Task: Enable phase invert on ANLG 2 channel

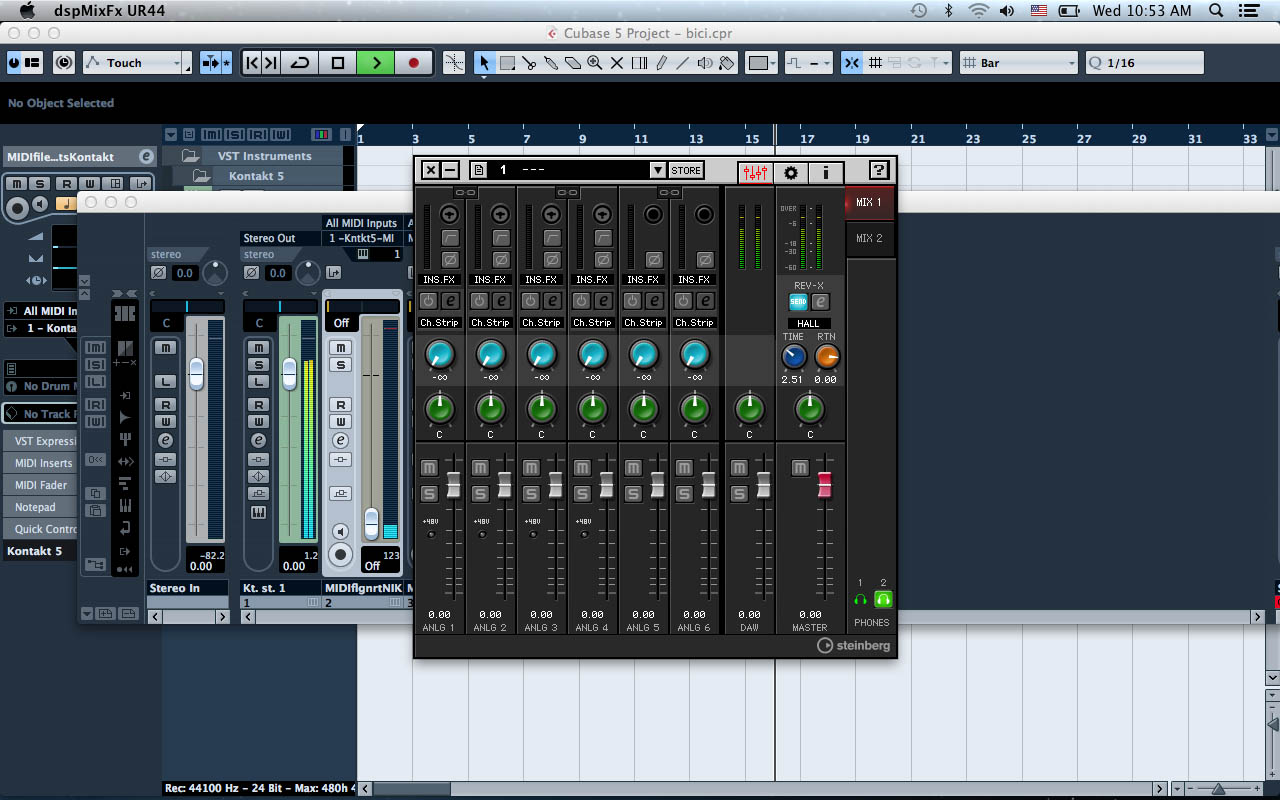Action: [501, 260]
